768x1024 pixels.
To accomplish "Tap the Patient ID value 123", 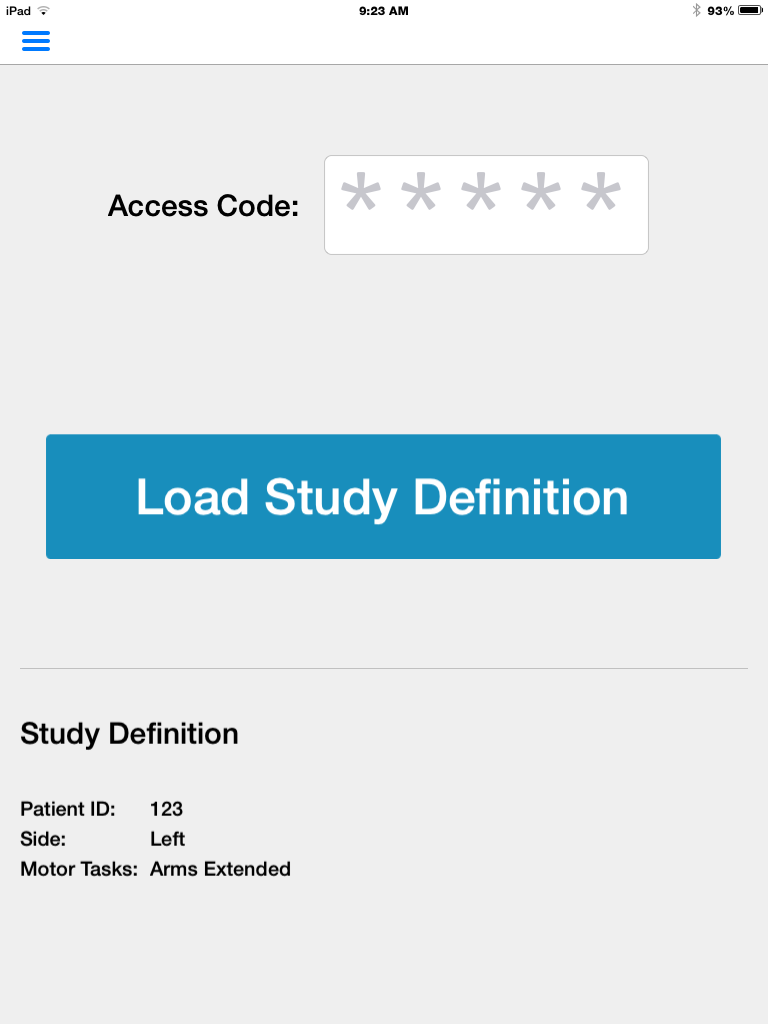I will [x=167, y=809].
